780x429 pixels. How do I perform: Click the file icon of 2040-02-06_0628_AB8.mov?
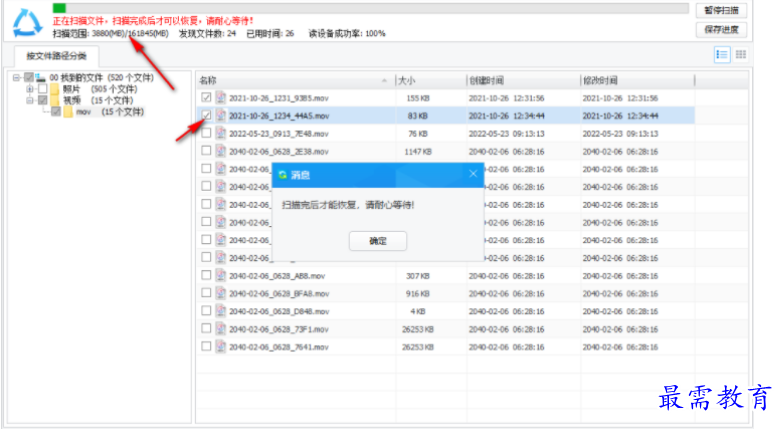(221, 276)
